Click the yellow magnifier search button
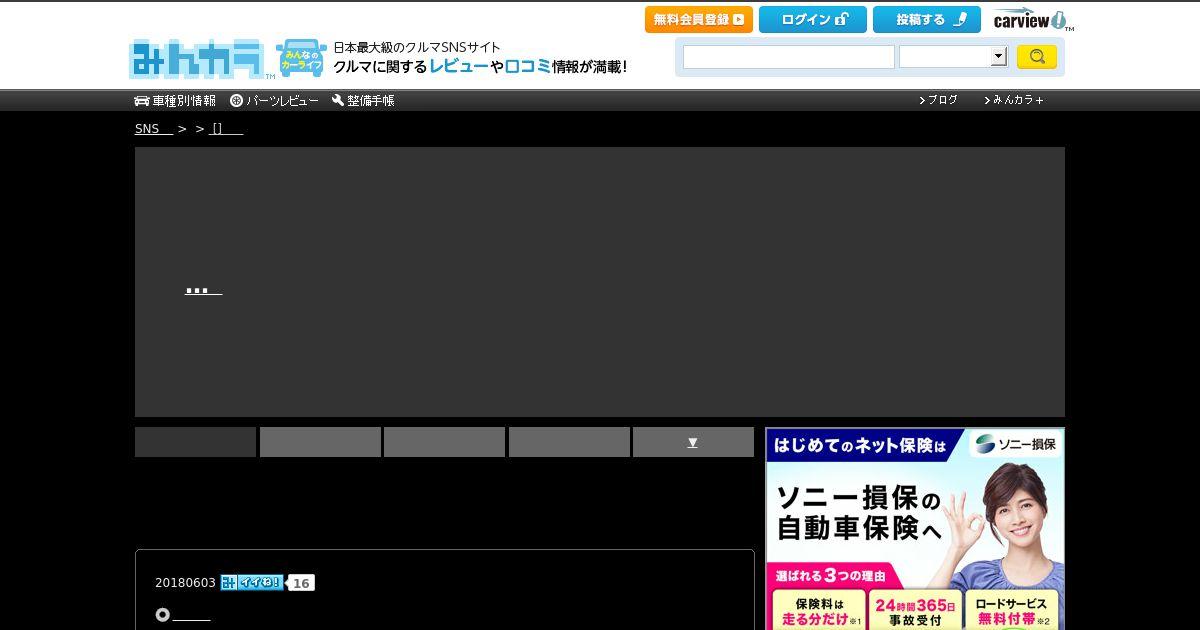The image size is (1200, 630). [x=1037, y=57]
